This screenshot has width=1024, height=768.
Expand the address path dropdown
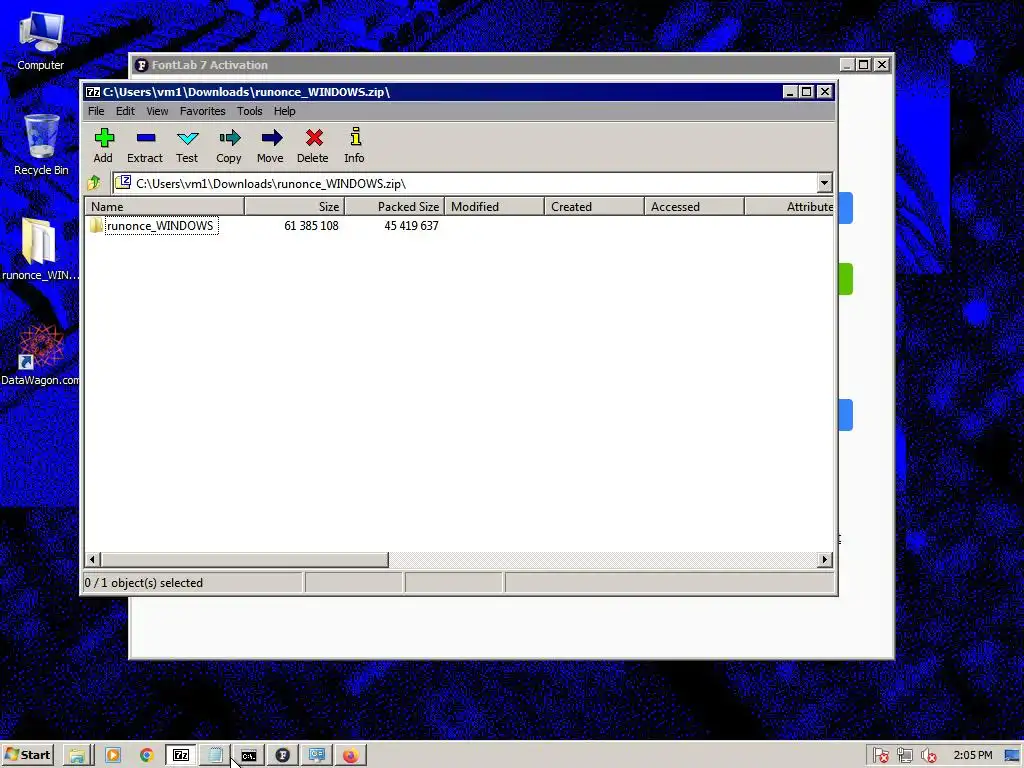(x=824, y=184)
